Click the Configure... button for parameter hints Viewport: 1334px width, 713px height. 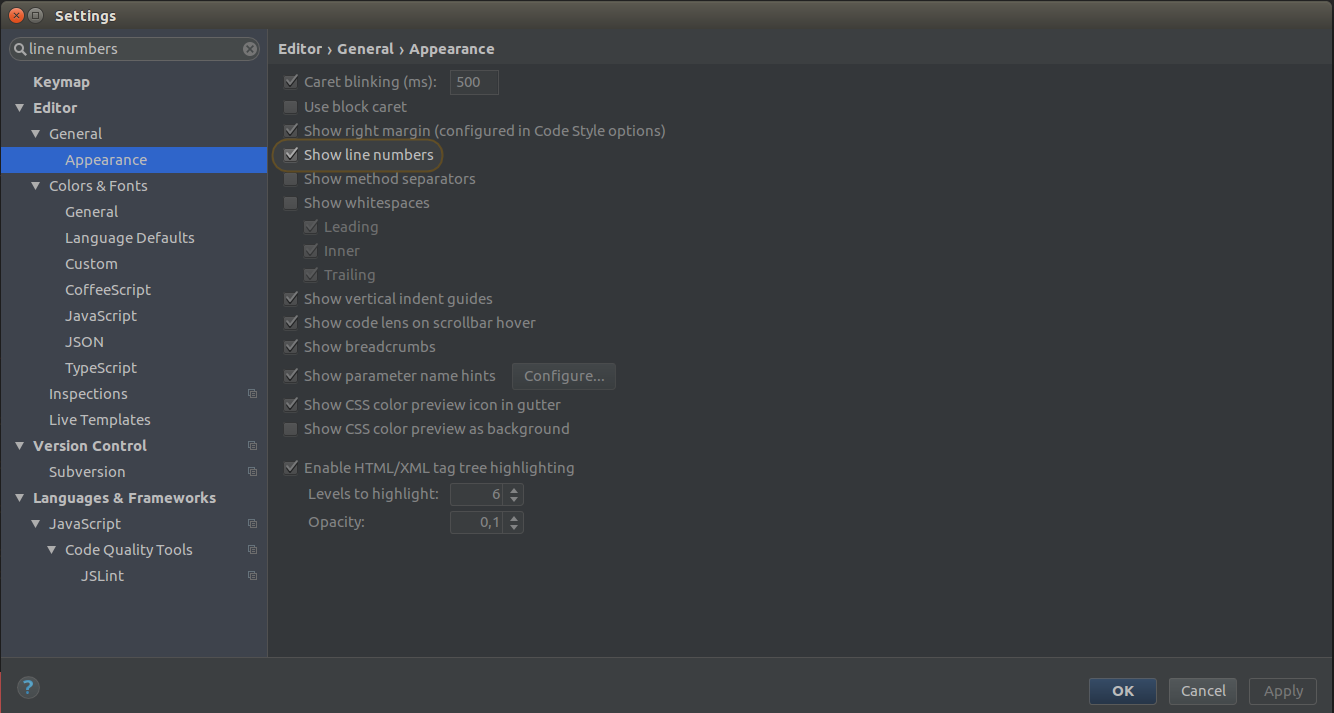tap(564, 376)
